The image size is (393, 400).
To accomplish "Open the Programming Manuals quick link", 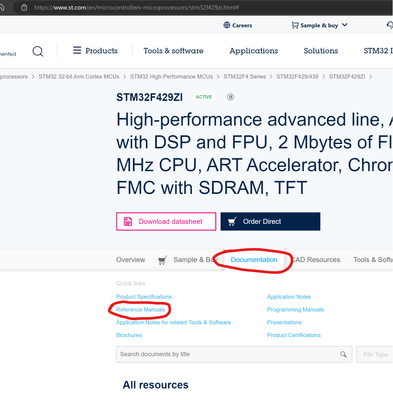I will tap(295, 310).
